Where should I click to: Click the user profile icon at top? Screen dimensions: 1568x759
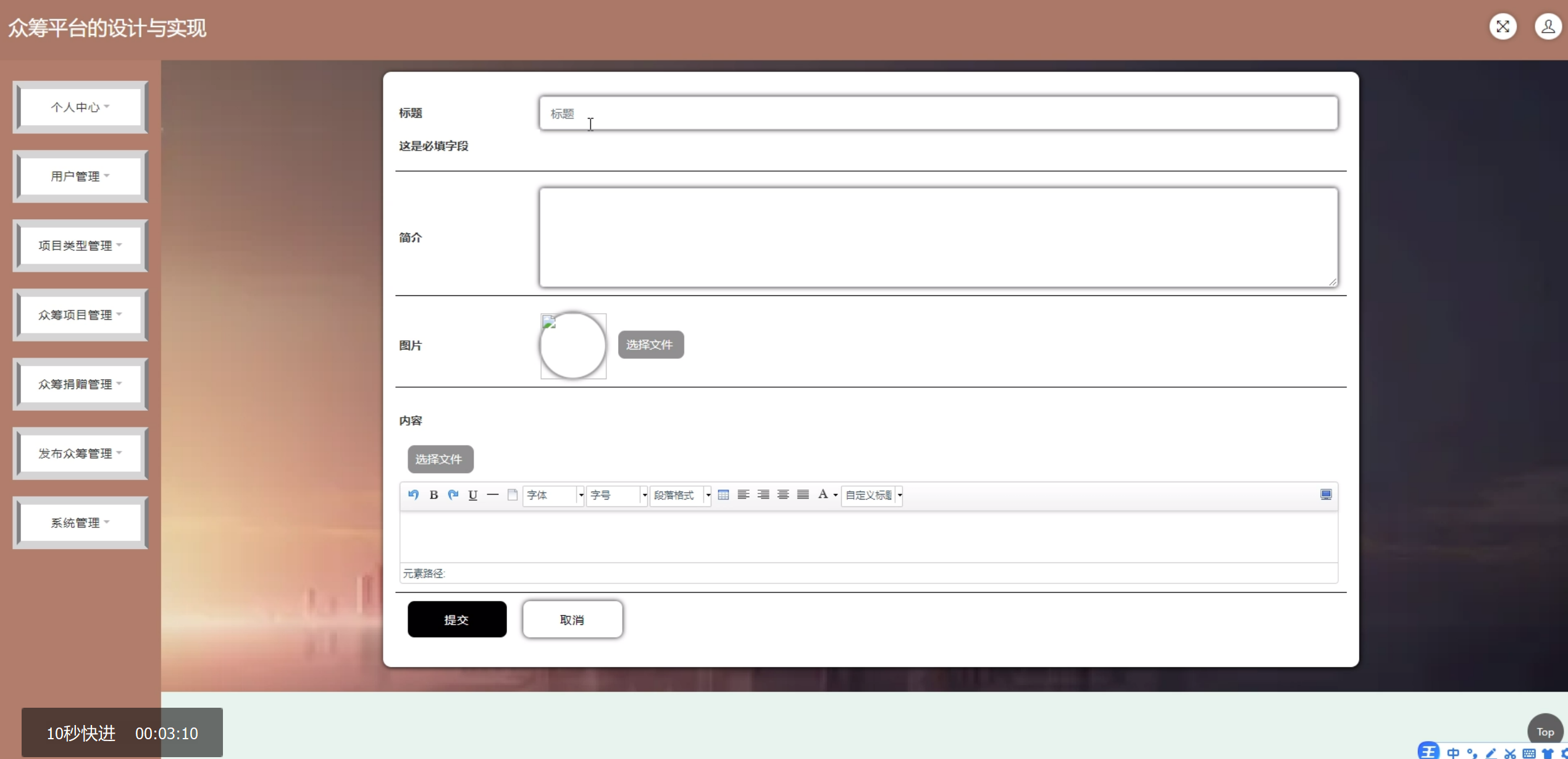pyautogui.click(x=1548, y=27)
